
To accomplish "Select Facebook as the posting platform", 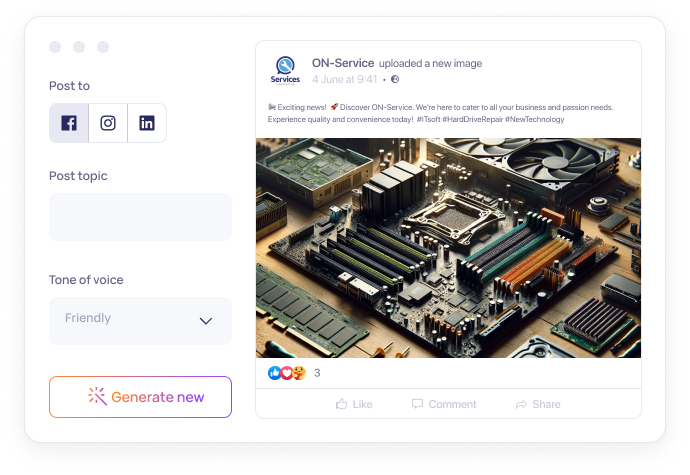I will [x=69, y=123].
